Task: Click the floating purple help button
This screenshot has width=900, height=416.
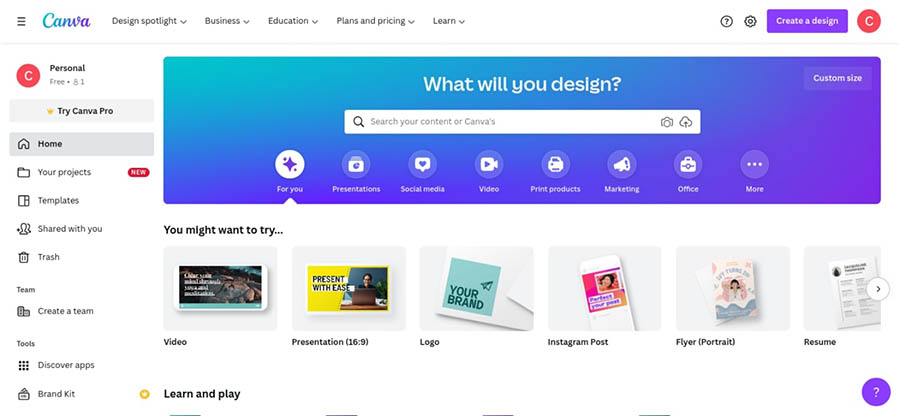Action: click(876, 392)
